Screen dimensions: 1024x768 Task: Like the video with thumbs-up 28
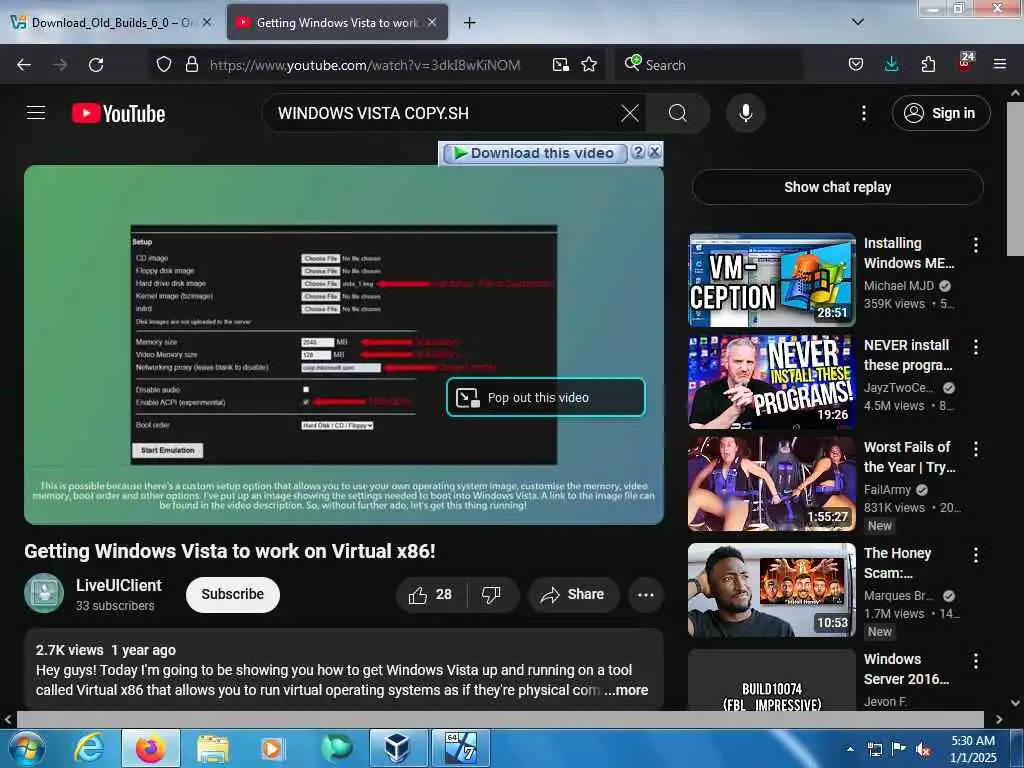[x=429, y=595]
